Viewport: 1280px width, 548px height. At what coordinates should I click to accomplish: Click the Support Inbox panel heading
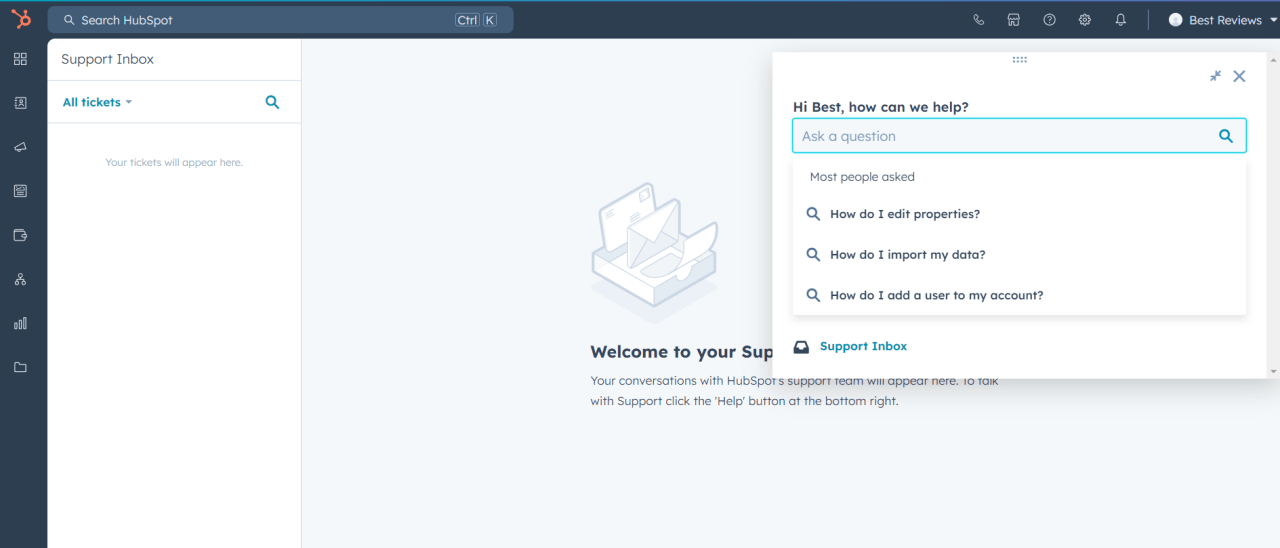pos(107,59)
